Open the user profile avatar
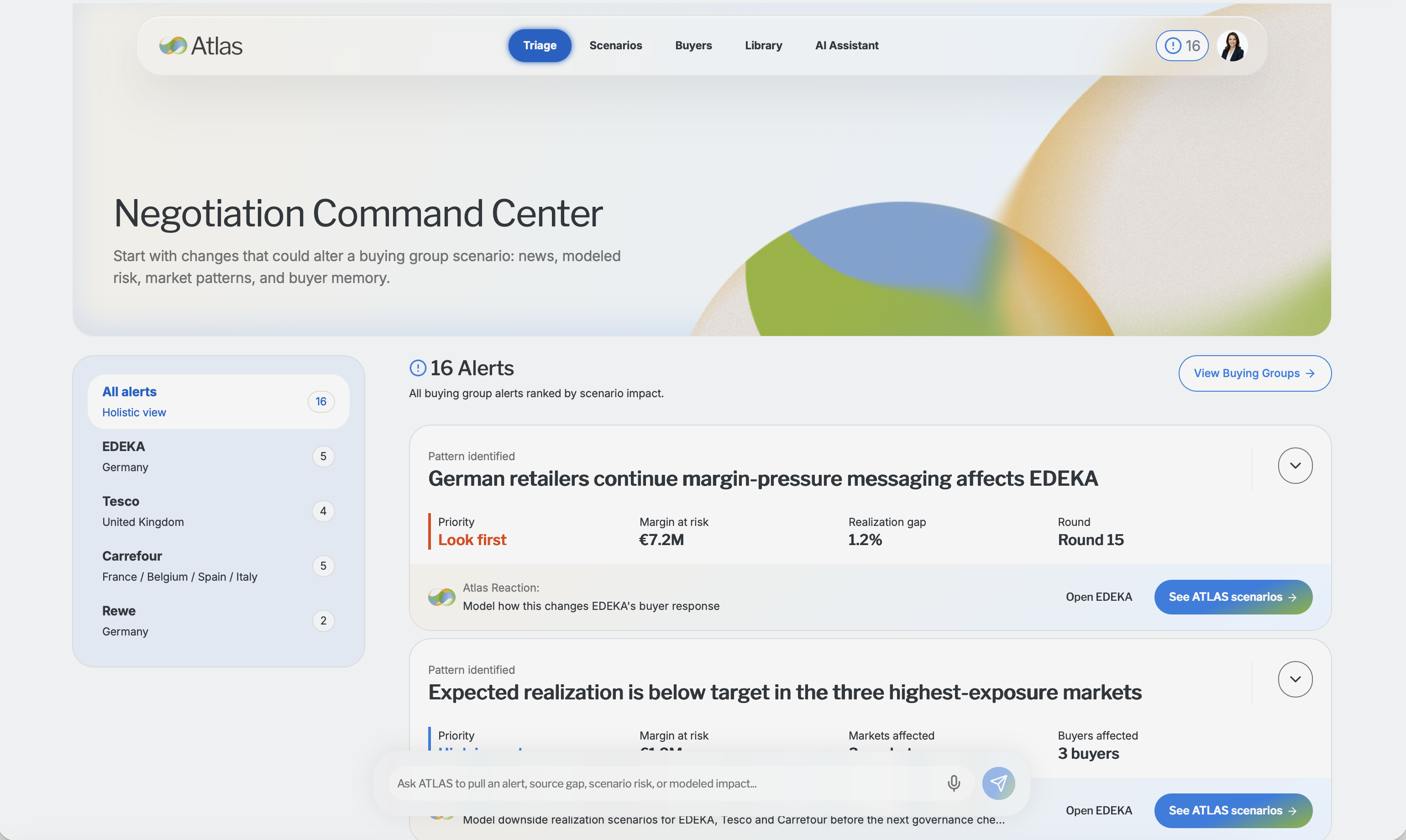The image size is (1406, 840). [1232, 46]
